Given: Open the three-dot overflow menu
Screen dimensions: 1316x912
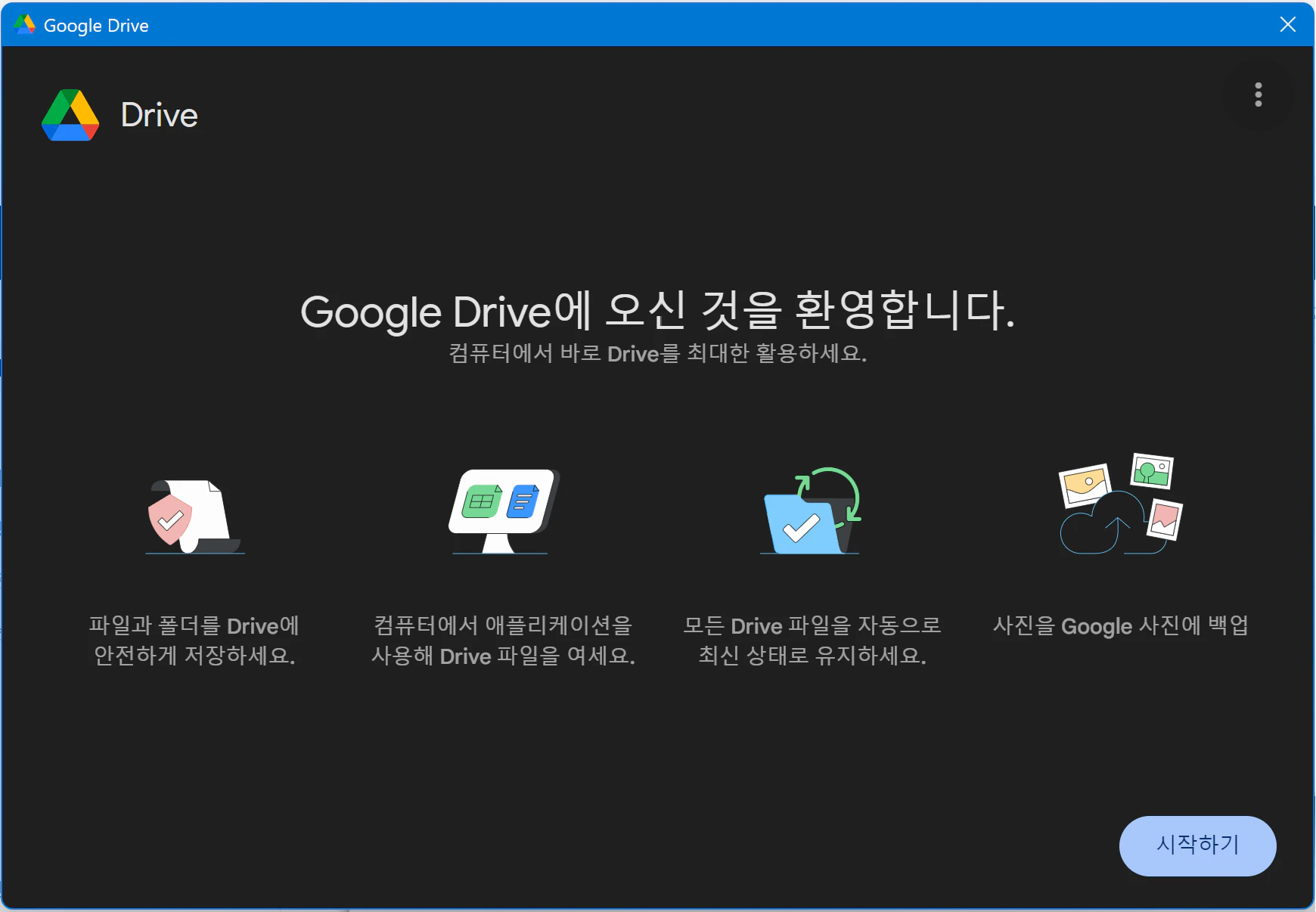Looking at the screenshot, I should [1258, 95].
